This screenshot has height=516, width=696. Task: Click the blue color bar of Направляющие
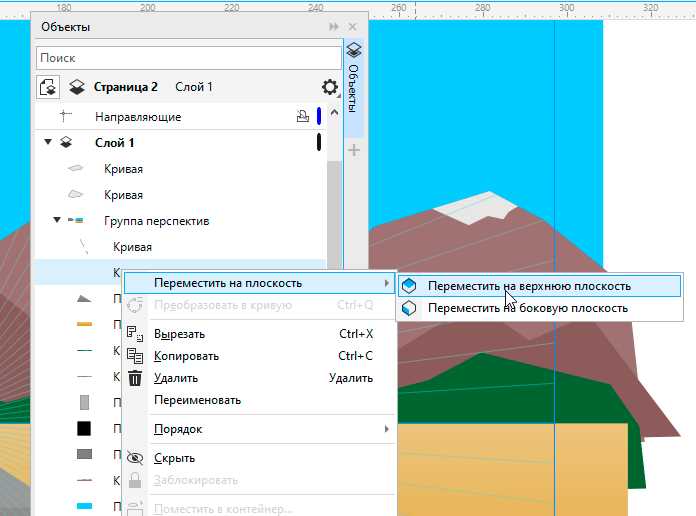(x=319, y=116)
